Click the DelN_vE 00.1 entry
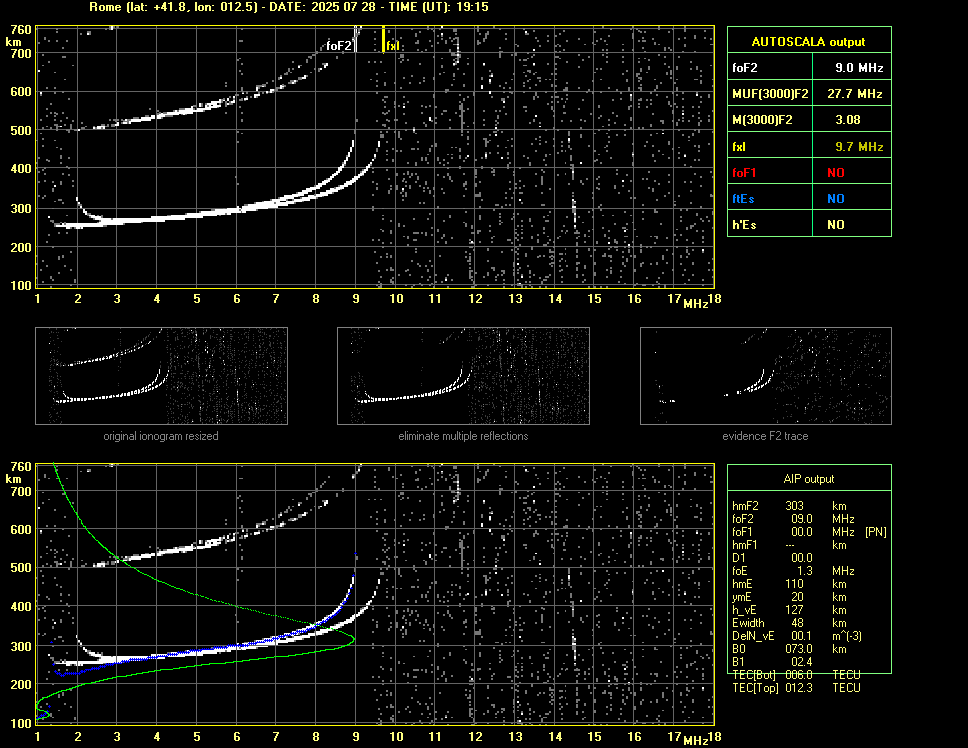This screenshot has width=968, height=748. [797, 636]
